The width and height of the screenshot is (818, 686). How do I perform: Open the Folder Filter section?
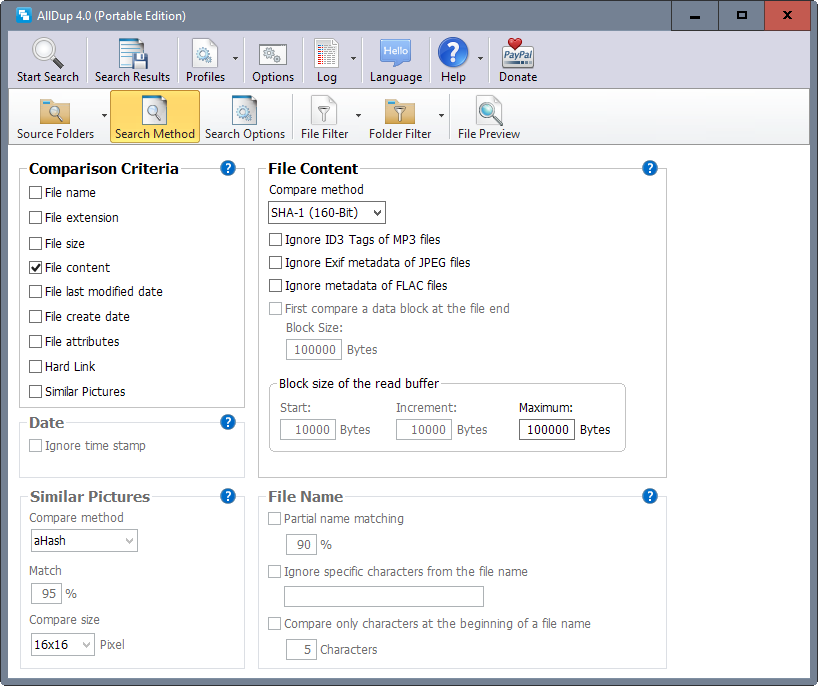click(x=400, y=117)
